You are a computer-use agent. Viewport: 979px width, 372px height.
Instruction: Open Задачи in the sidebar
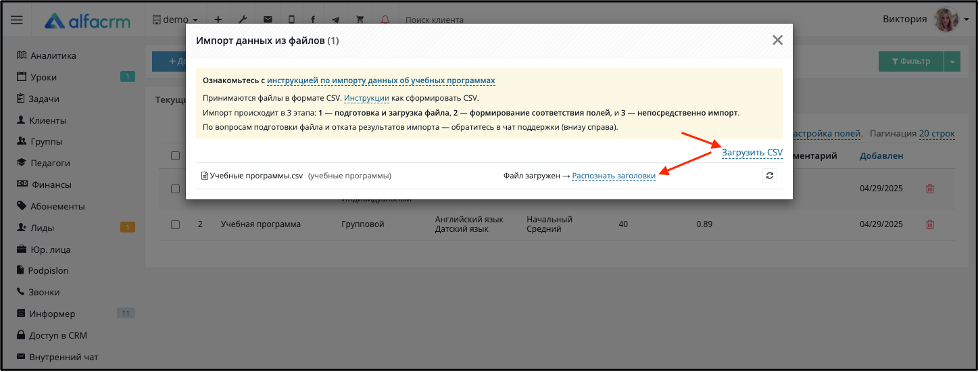pyautogui.click(x=38, y=99)
